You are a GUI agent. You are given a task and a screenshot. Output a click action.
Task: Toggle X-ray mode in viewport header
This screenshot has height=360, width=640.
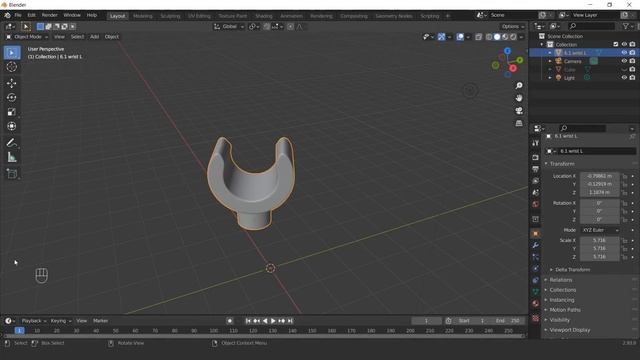pos(478,37)
